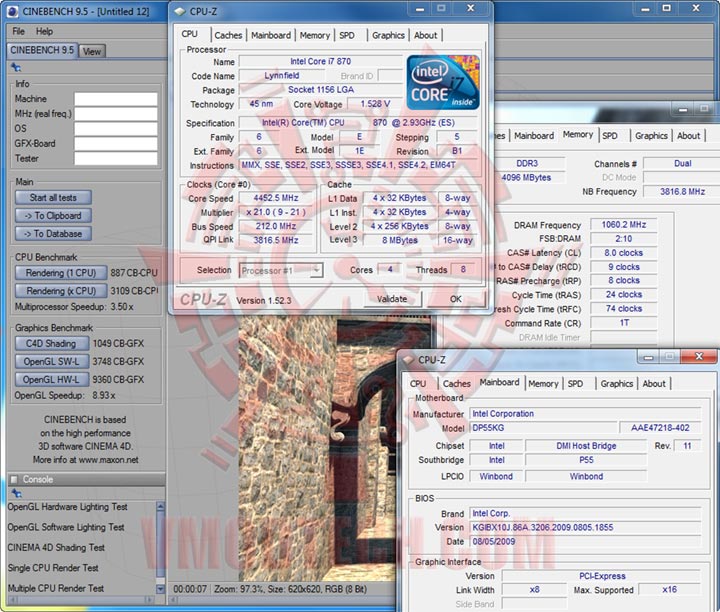Click the Tester input field
Viewport: 720px width, 612px height.
tap(116, 158)
